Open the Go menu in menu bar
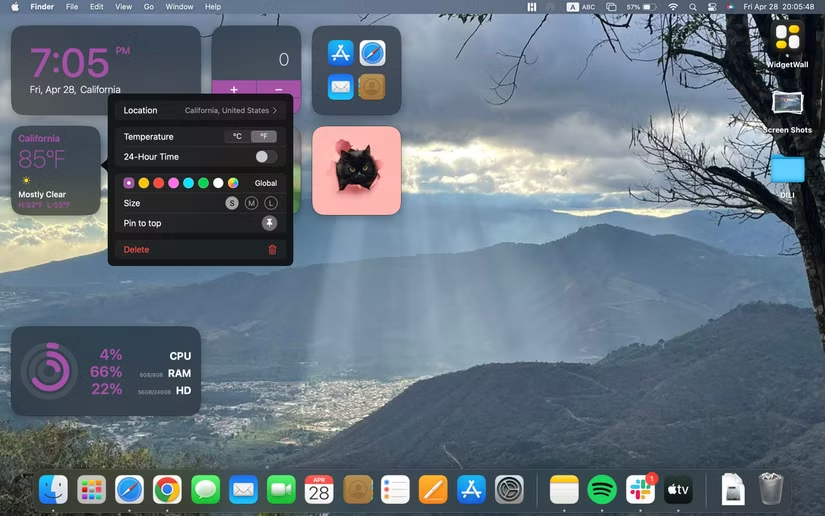This screenshot has height=516, width=825. [x=148, y=7]
